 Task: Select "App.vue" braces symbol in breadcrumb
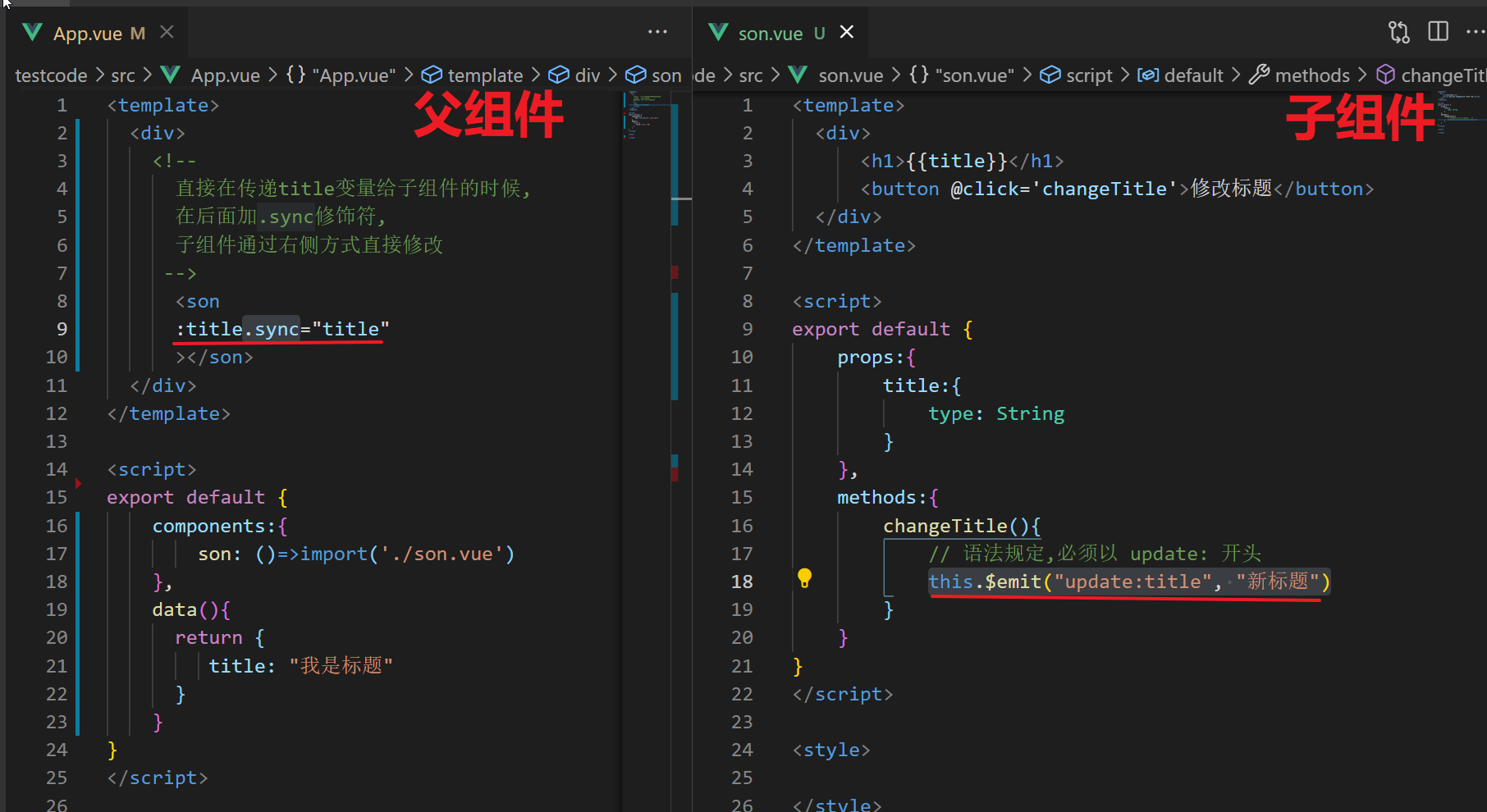[x=341, y=75]
